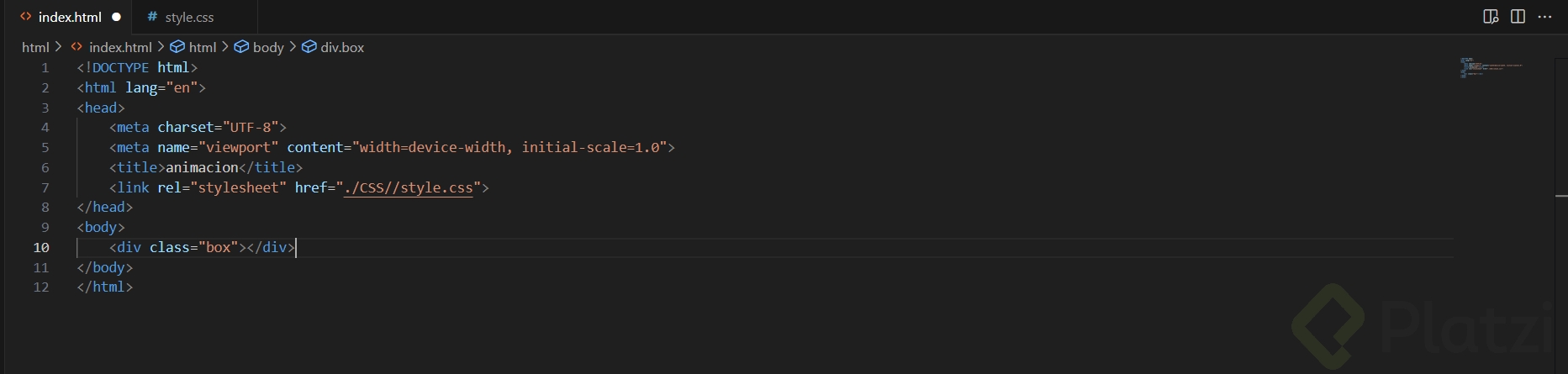Click the open preview to the side icon
Image resolution: width=1568 pixels, height=374 pixels.
1491,17
